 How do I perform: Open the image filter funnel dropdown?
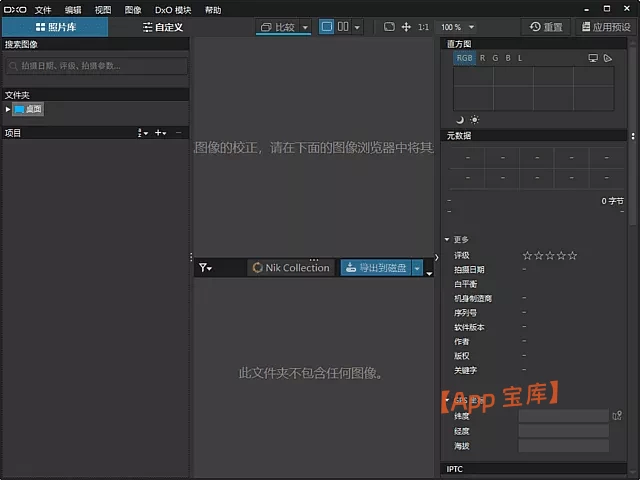[x=205, y=268]
